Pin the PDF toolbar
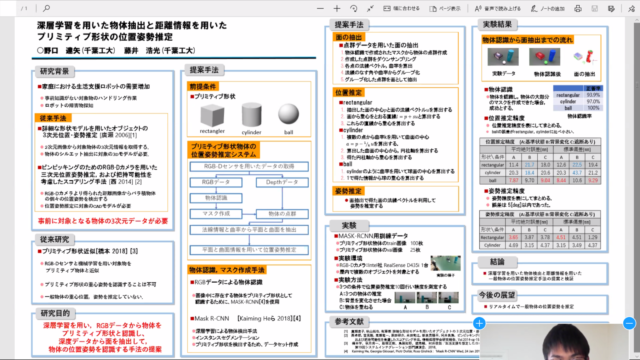This screenshot has height=360, width=640. point(631,9)
